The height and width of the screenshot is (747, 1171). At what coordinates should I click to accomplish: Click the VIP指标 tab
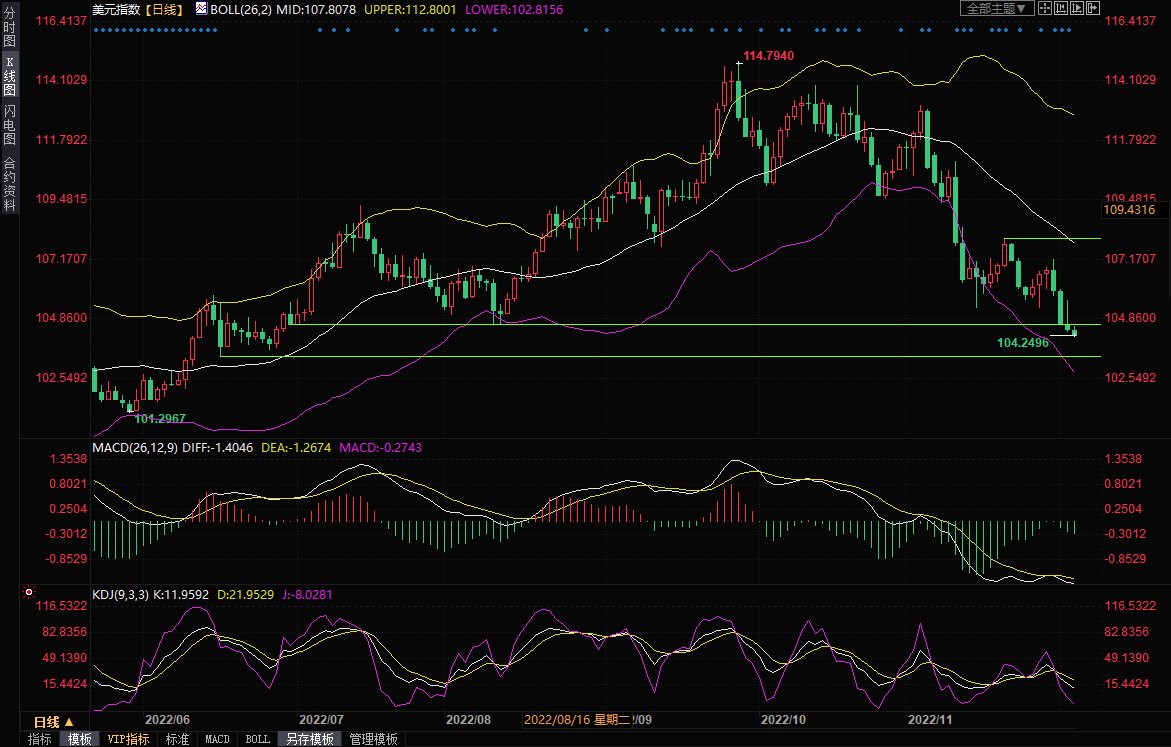click(129, 739)
